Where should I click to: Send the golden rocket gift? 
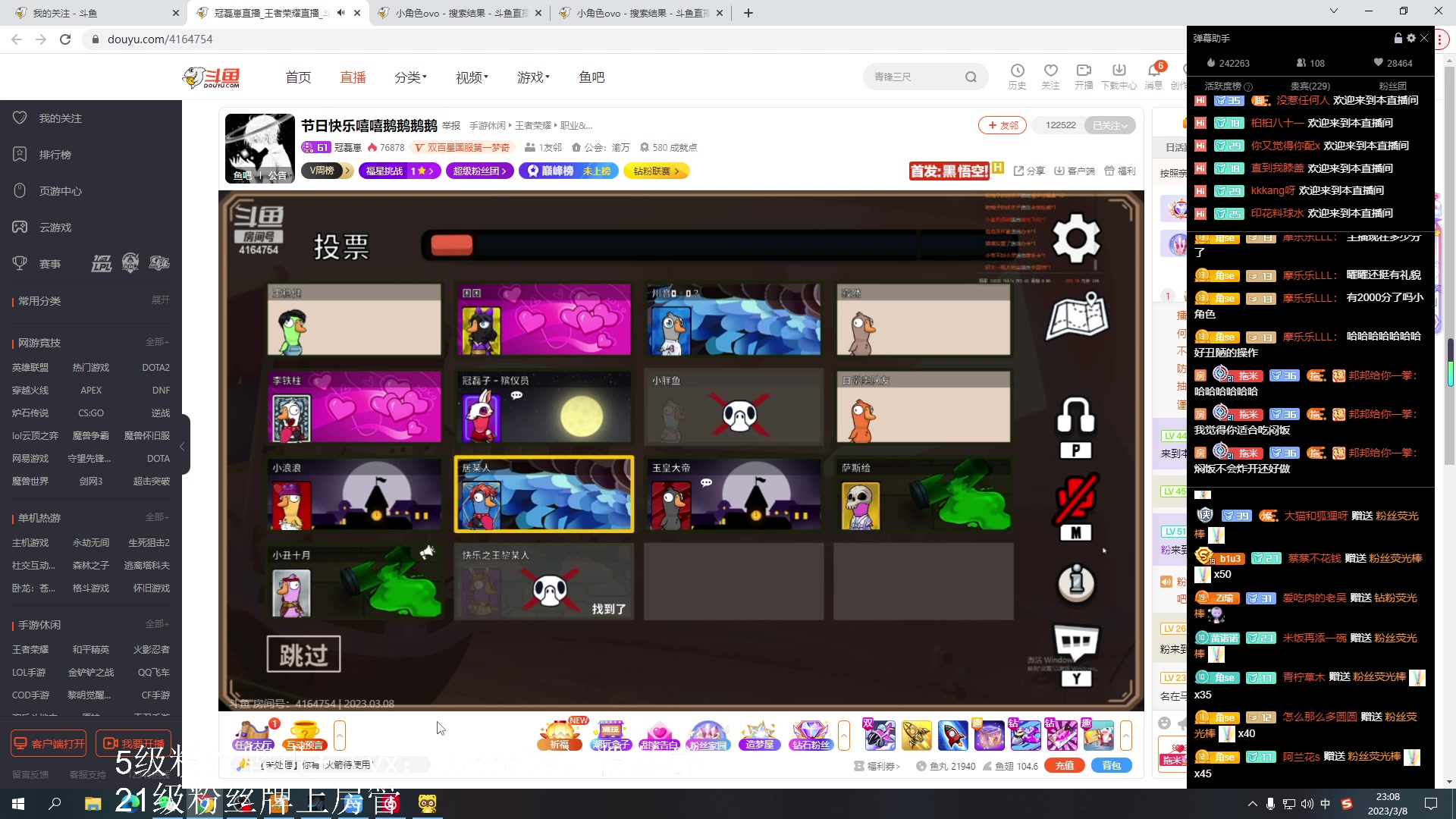[916, 736]
